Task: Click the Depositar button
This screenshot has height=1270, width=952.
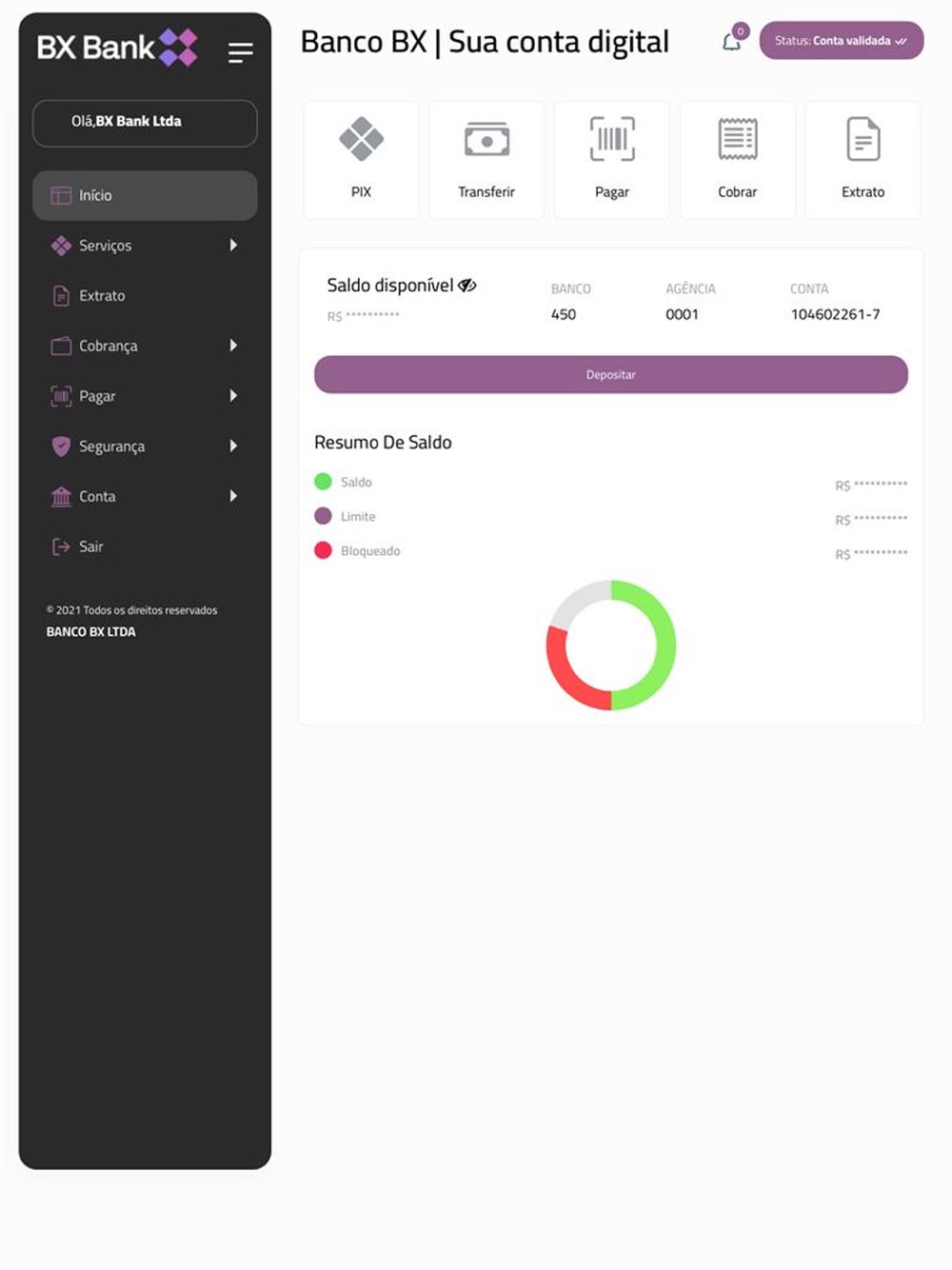Action: (611, 374)
